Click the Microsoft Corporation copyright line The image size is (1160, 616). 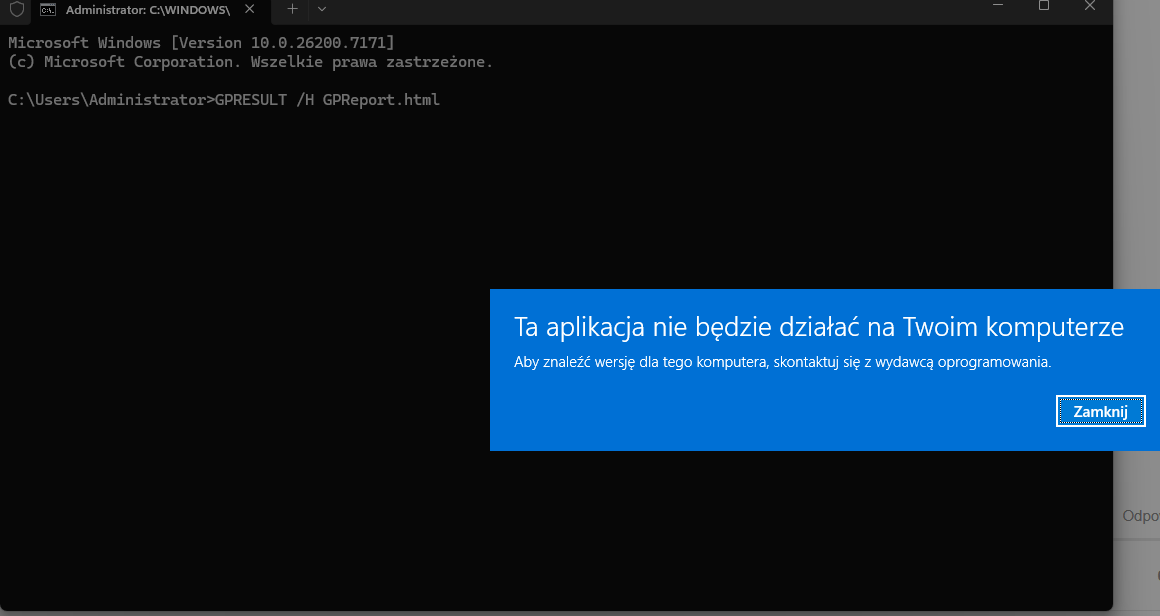point(250,62)
